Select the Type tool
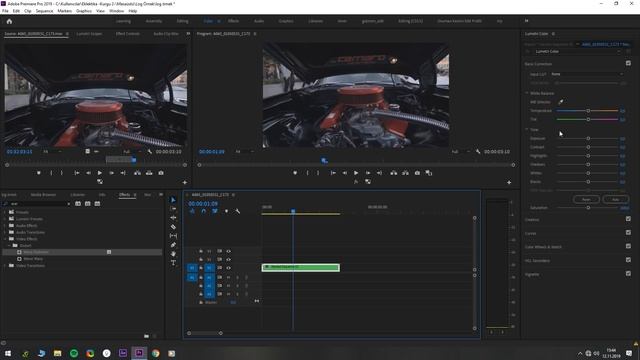Screen dimensions: 640x360 [173, 263]
